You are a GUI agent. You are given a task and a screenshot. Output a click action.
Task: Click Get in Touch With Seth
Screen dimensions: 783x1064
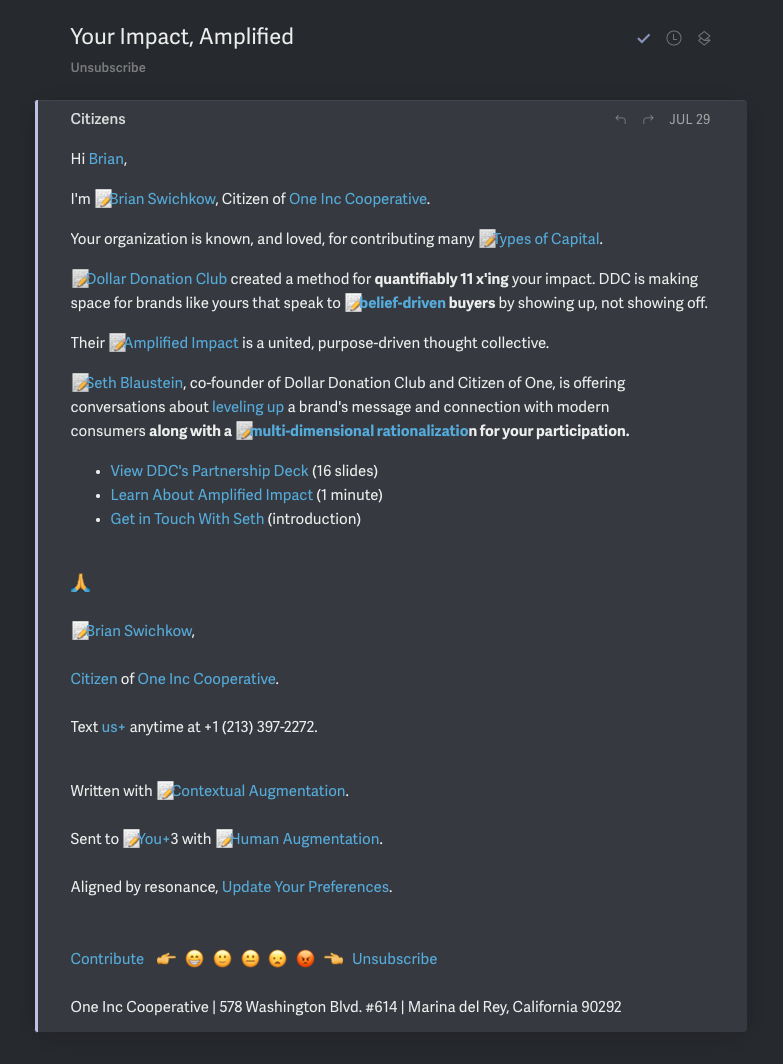(x=187, y=519)
